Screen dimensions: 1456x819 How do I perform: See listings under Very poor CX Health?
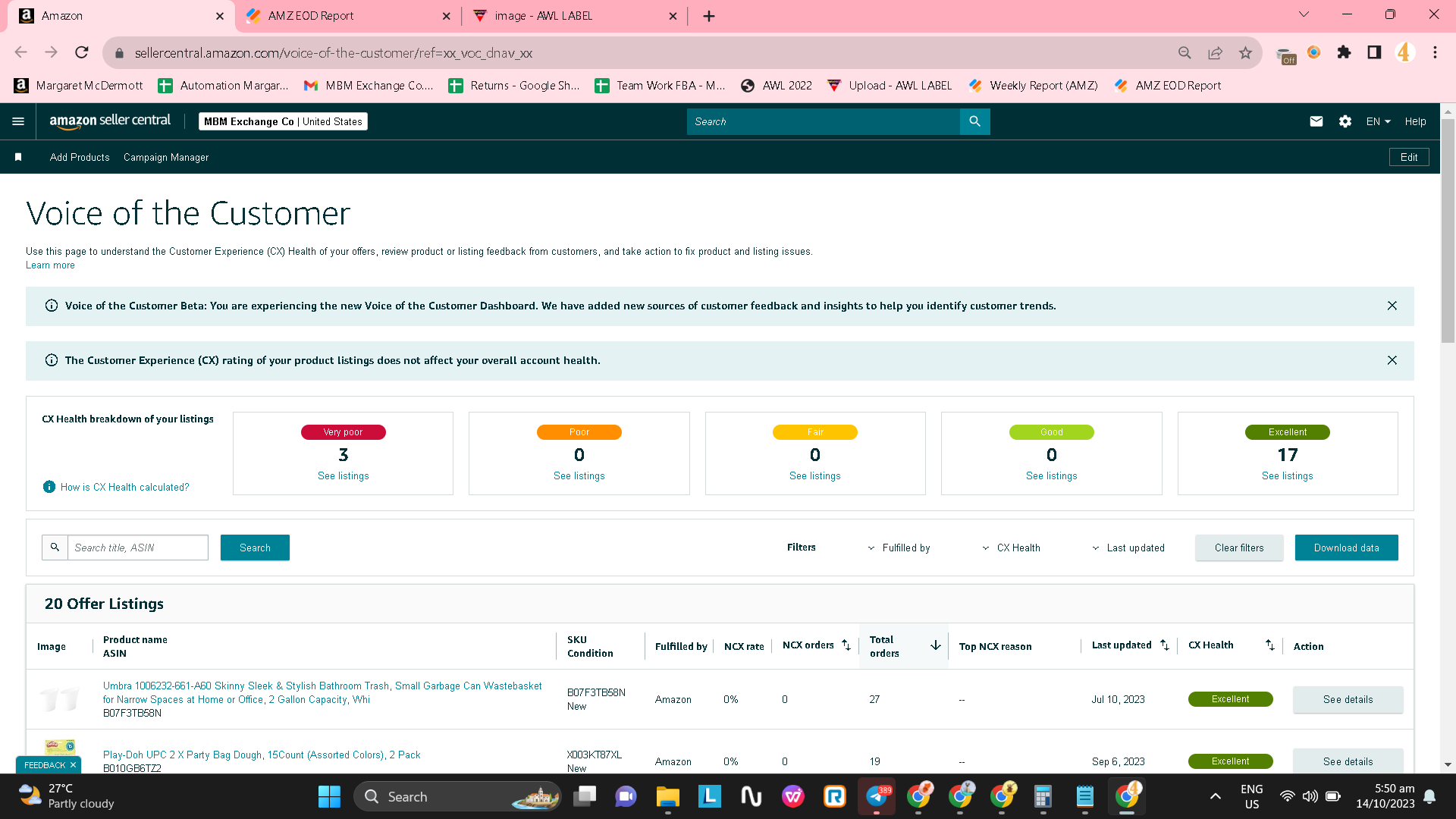pyautogui.click(x=344, y=475)
